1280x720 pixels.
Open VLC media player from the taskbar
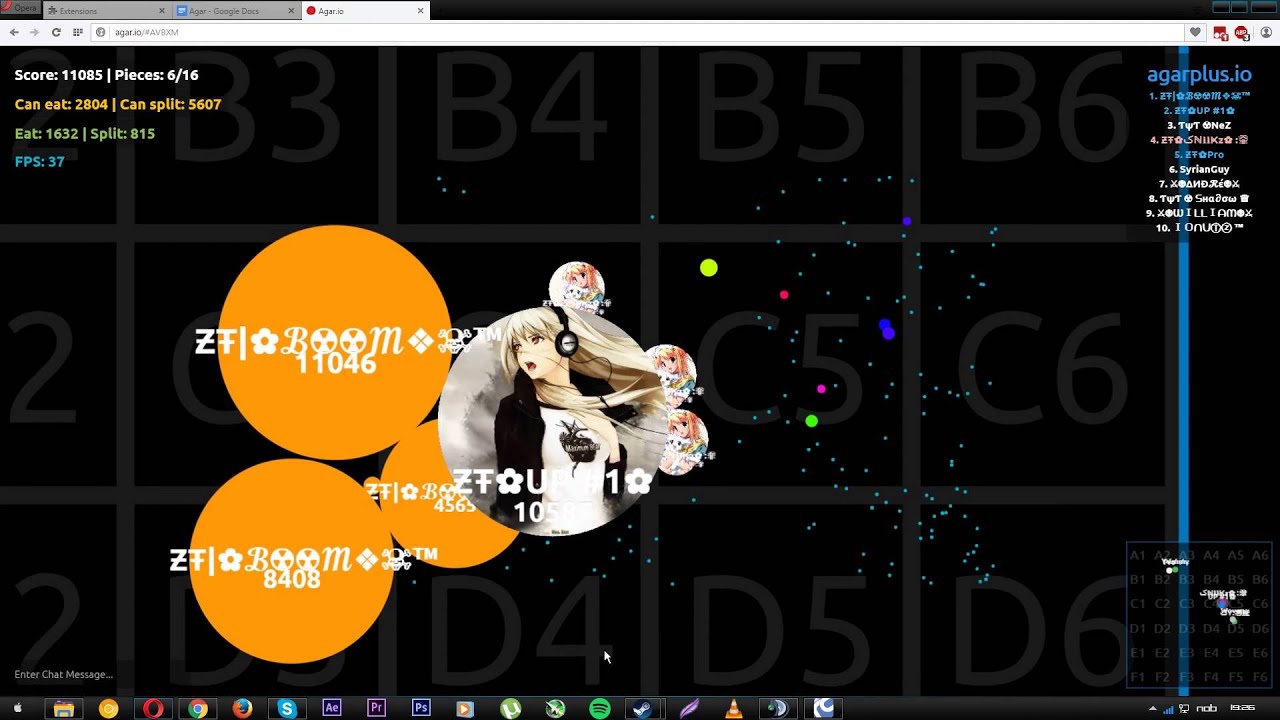(734, 708)
